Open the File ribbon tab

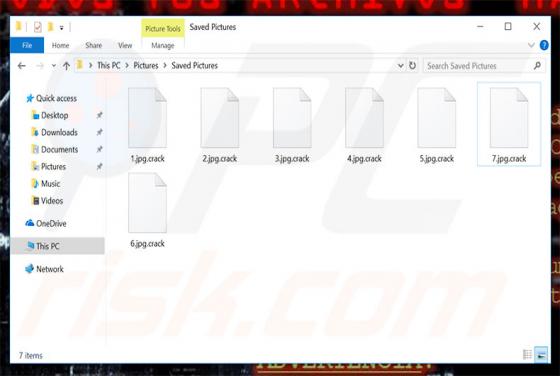[27, 45]
